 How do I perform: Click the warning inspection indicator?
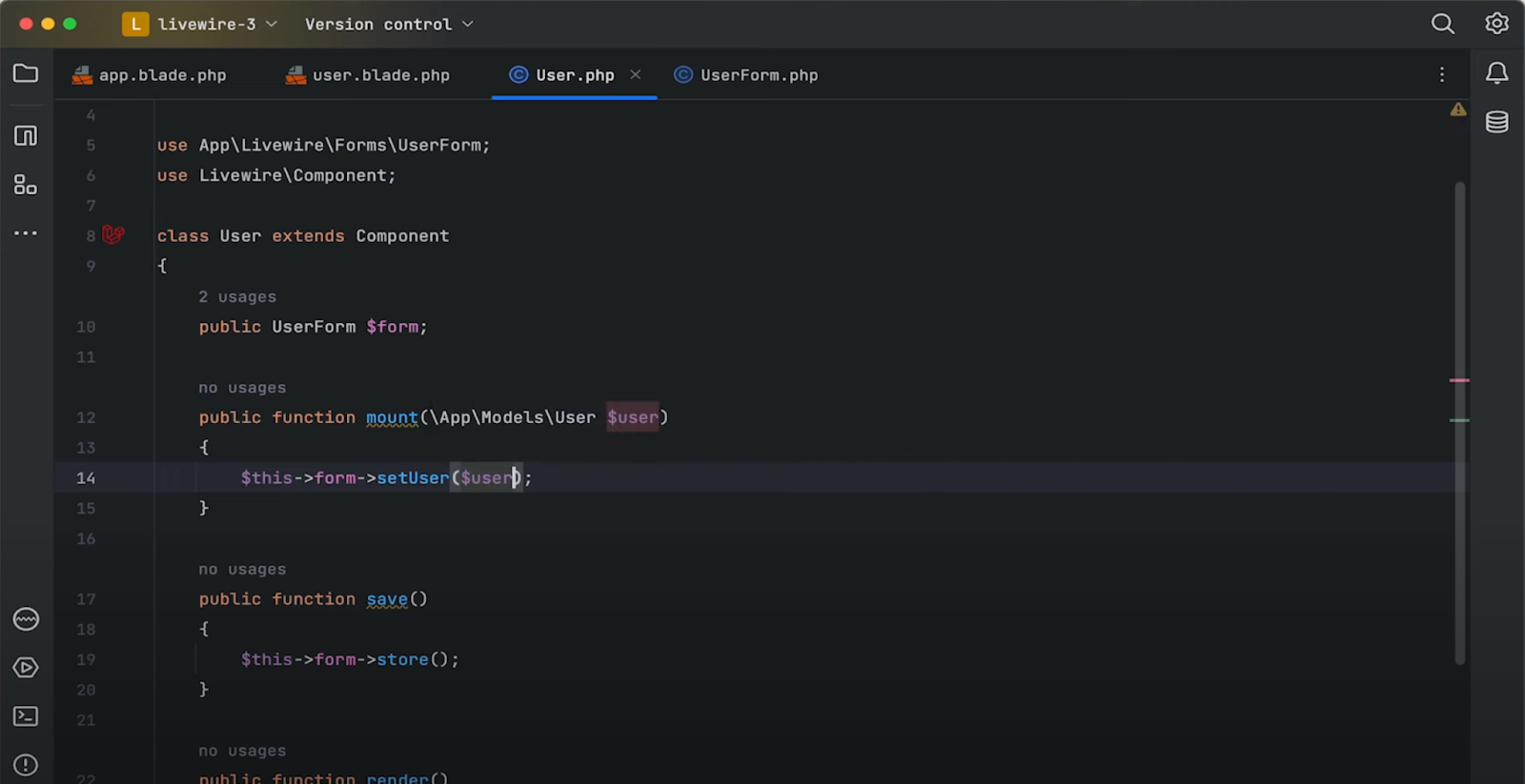tap(1458, 110)
